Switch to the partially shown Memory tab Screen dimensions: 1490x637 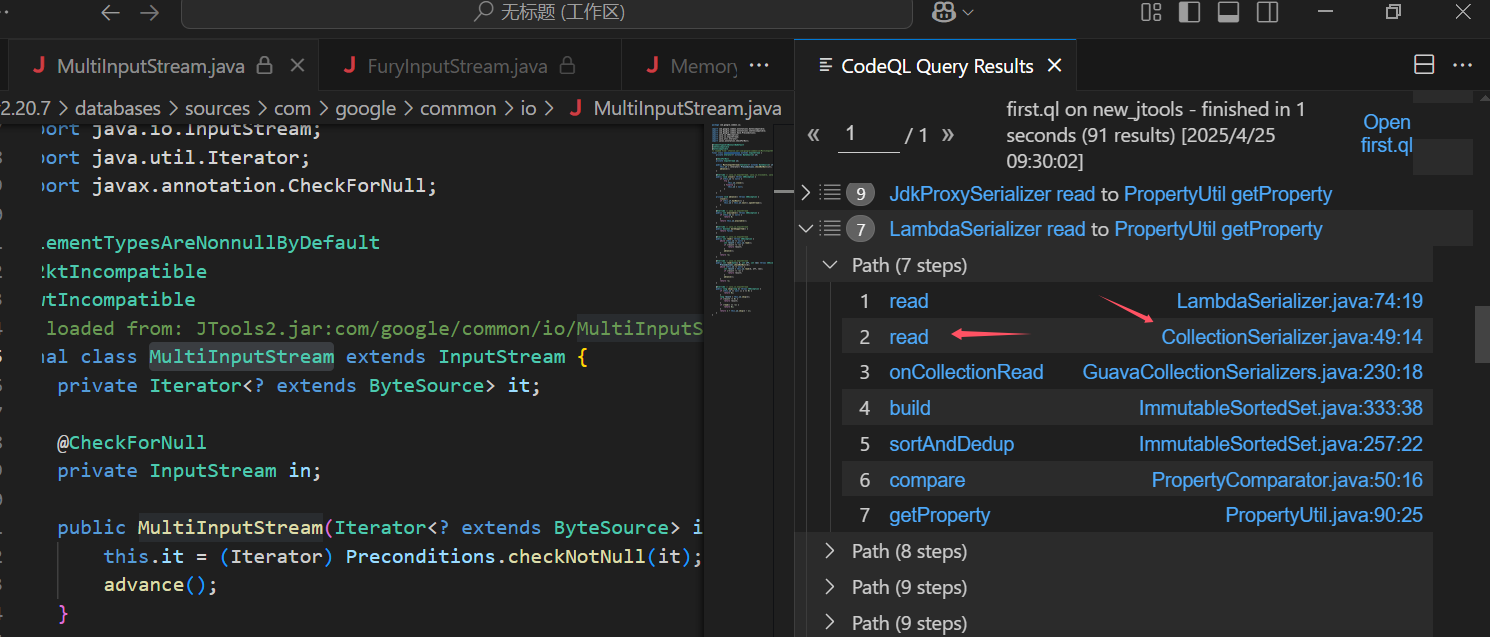pyautogui.click(x=704, y=66)
